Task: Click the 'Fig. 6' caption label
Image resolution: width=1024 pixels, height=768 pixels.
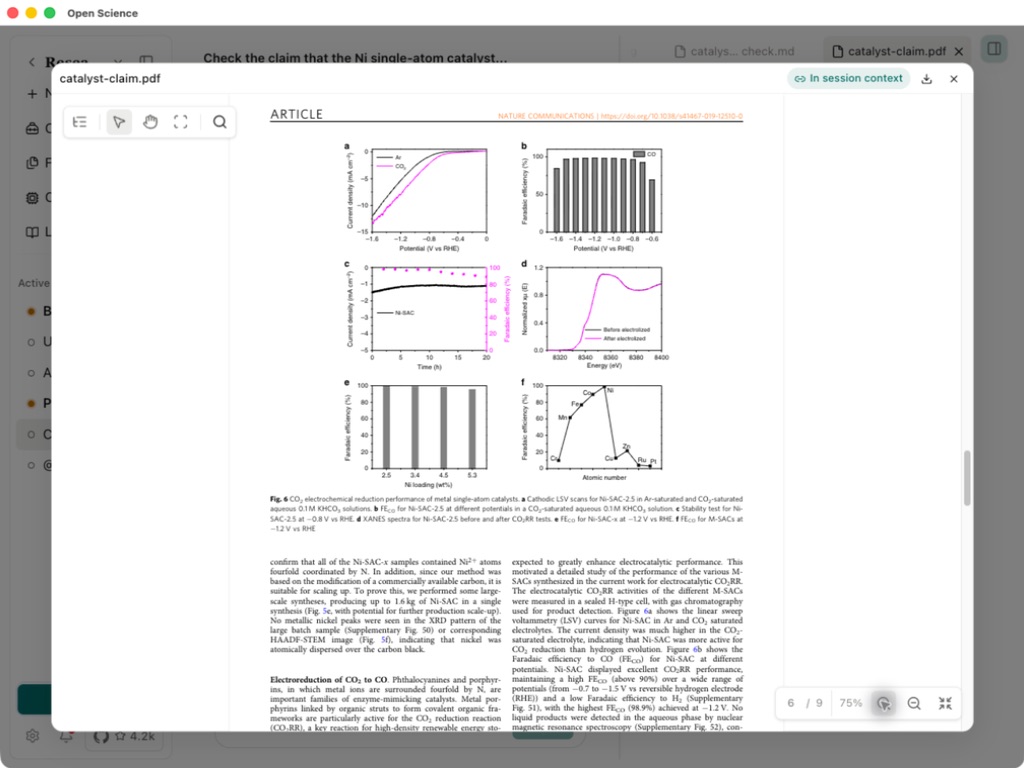Action: coord(279,499)
